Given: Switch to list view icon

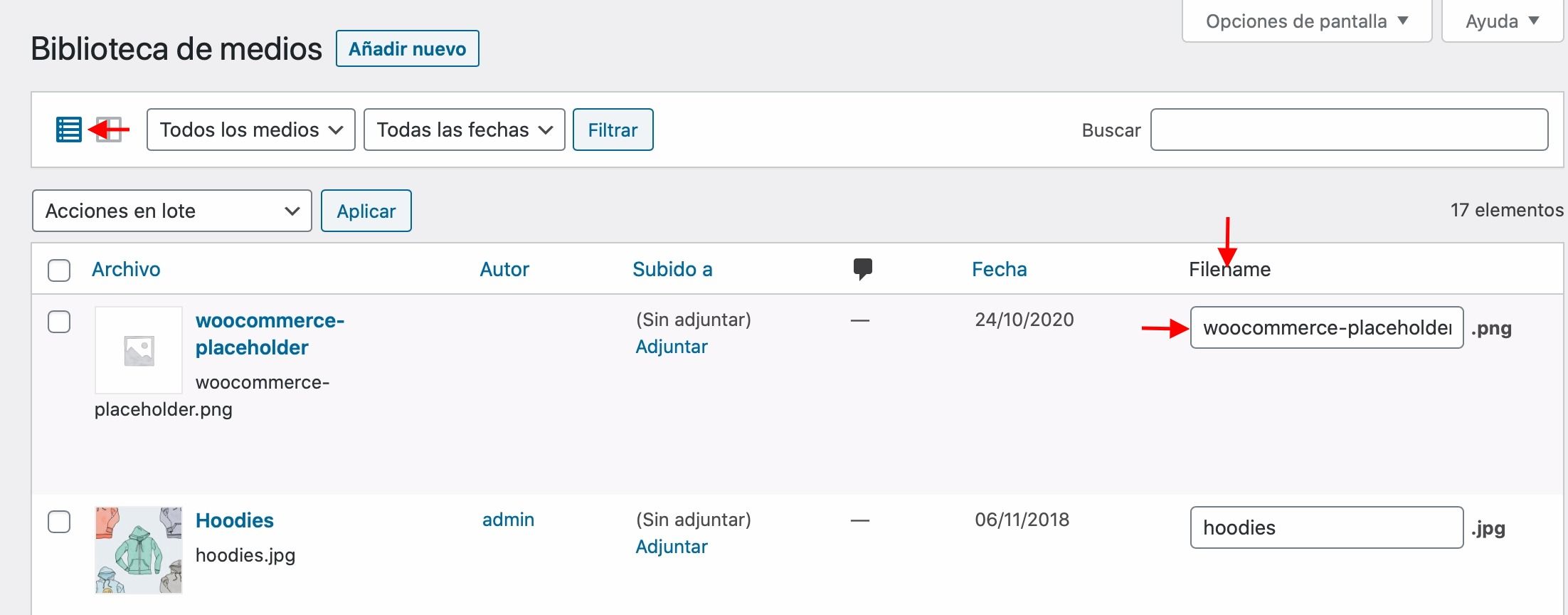Looking at the screenshot, I should [68, 130].
